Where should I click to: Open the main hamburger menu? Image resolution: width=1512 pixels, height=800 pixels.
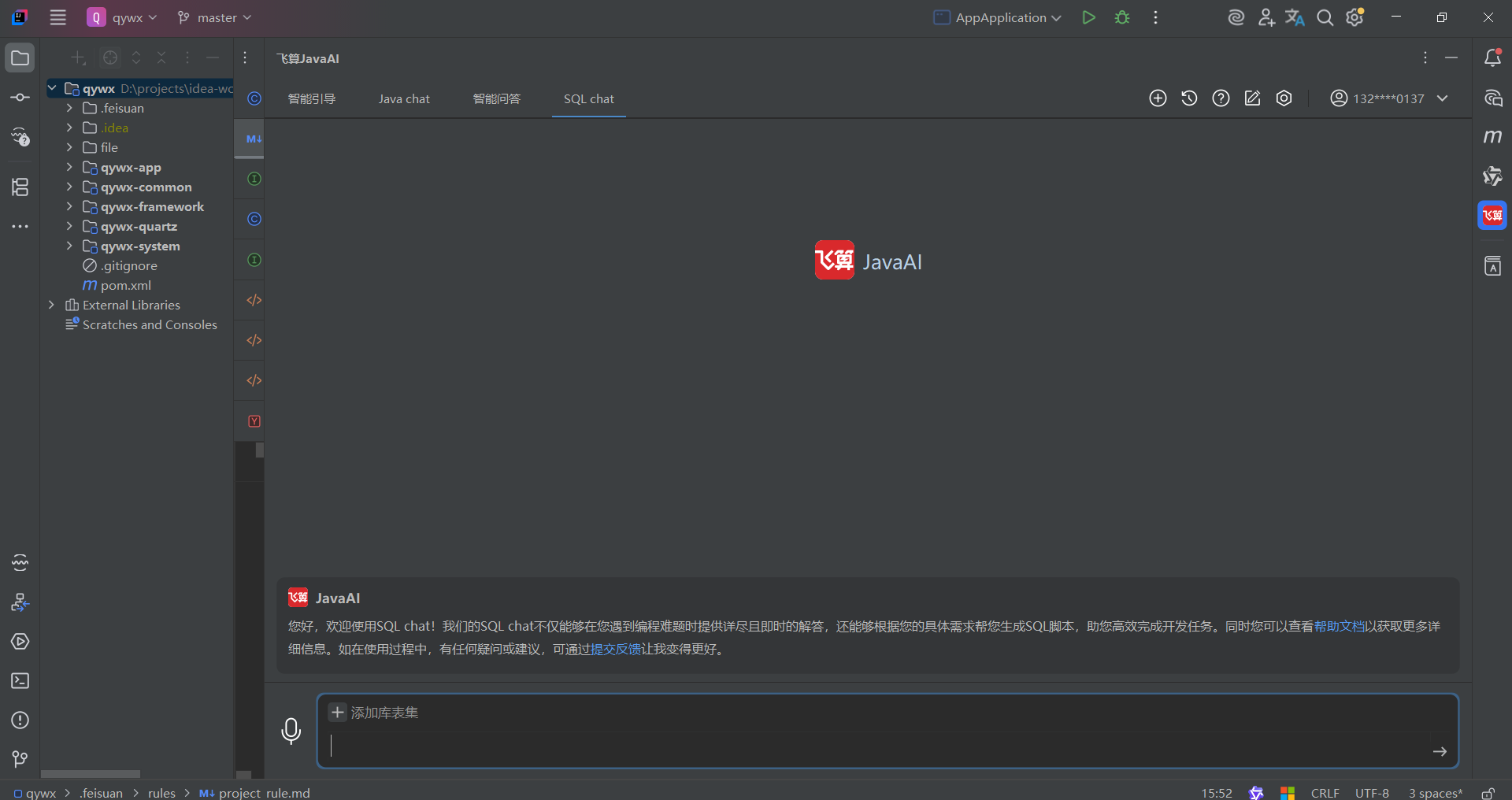57,17
